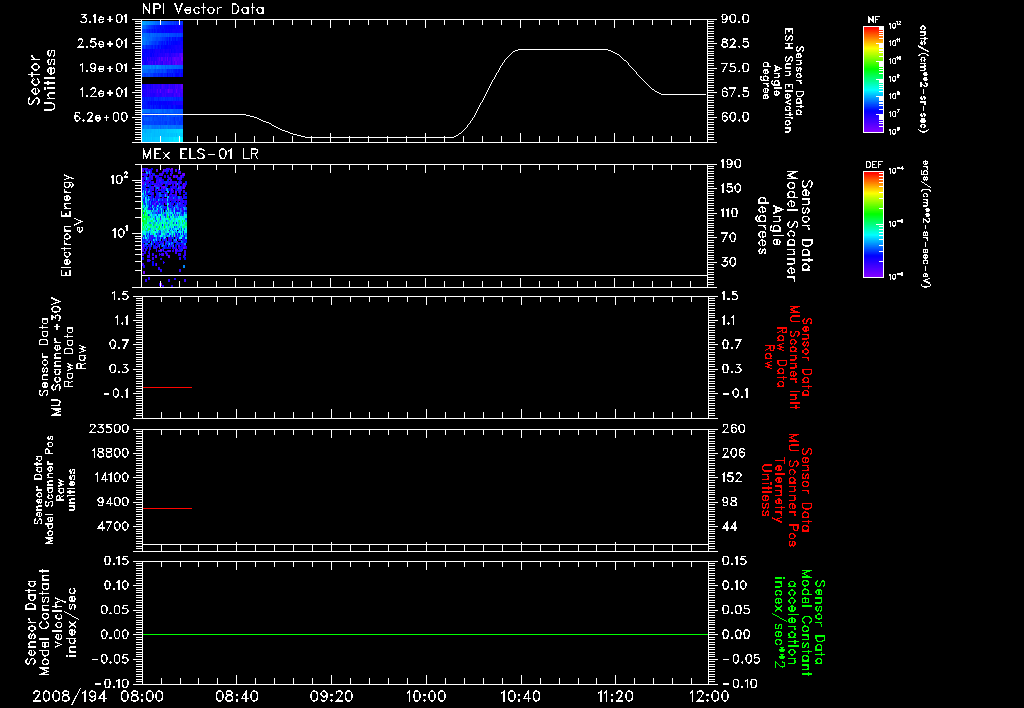Click the '10:00' time axis label
The width and height of the screenshot is (1024, 708).
426,696
